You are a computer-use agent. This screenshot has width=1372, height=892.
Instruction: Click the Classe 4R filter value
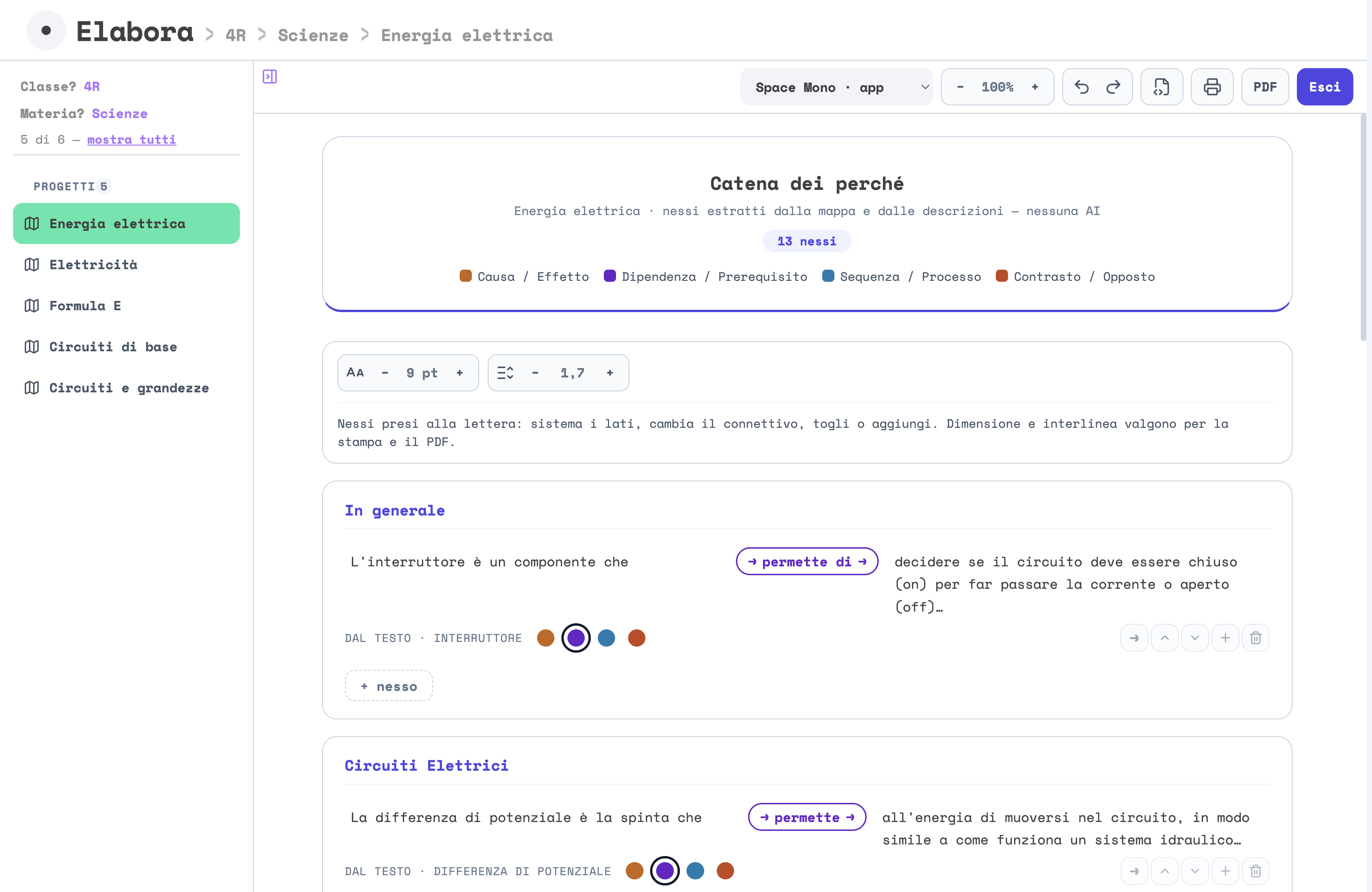[x=91, y=86]
